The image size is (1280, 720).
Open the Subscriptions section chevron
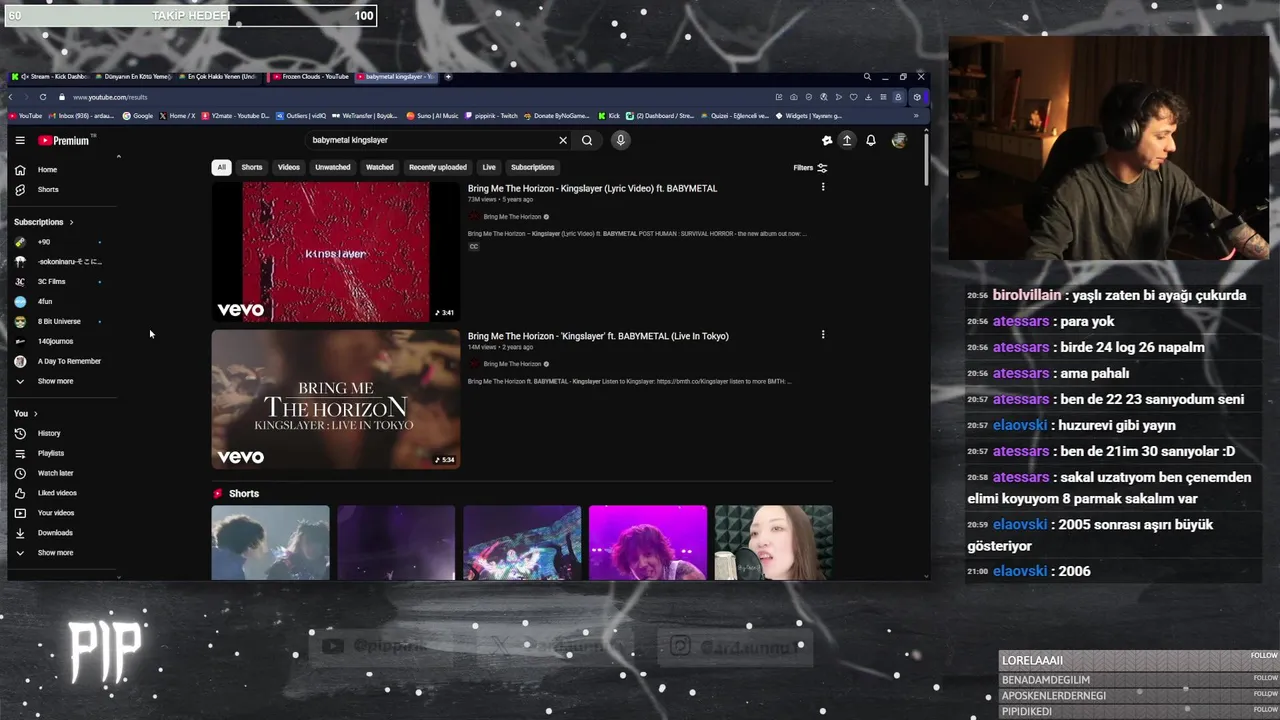(71, 222)
